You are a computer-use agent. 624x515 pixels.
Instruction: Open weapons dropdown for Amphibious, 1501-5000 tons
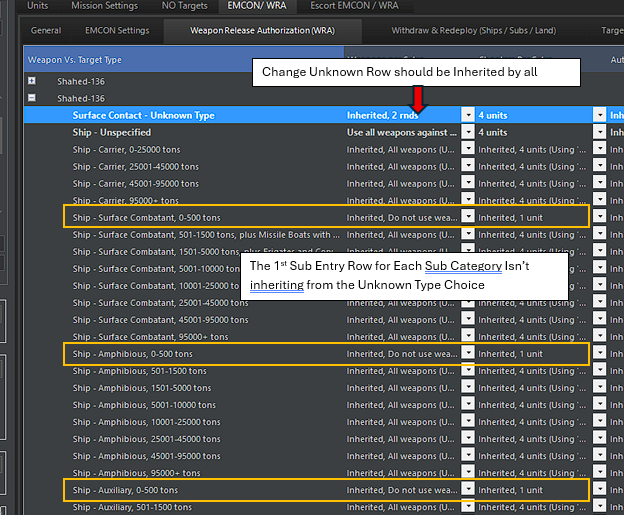pos(468,387)
